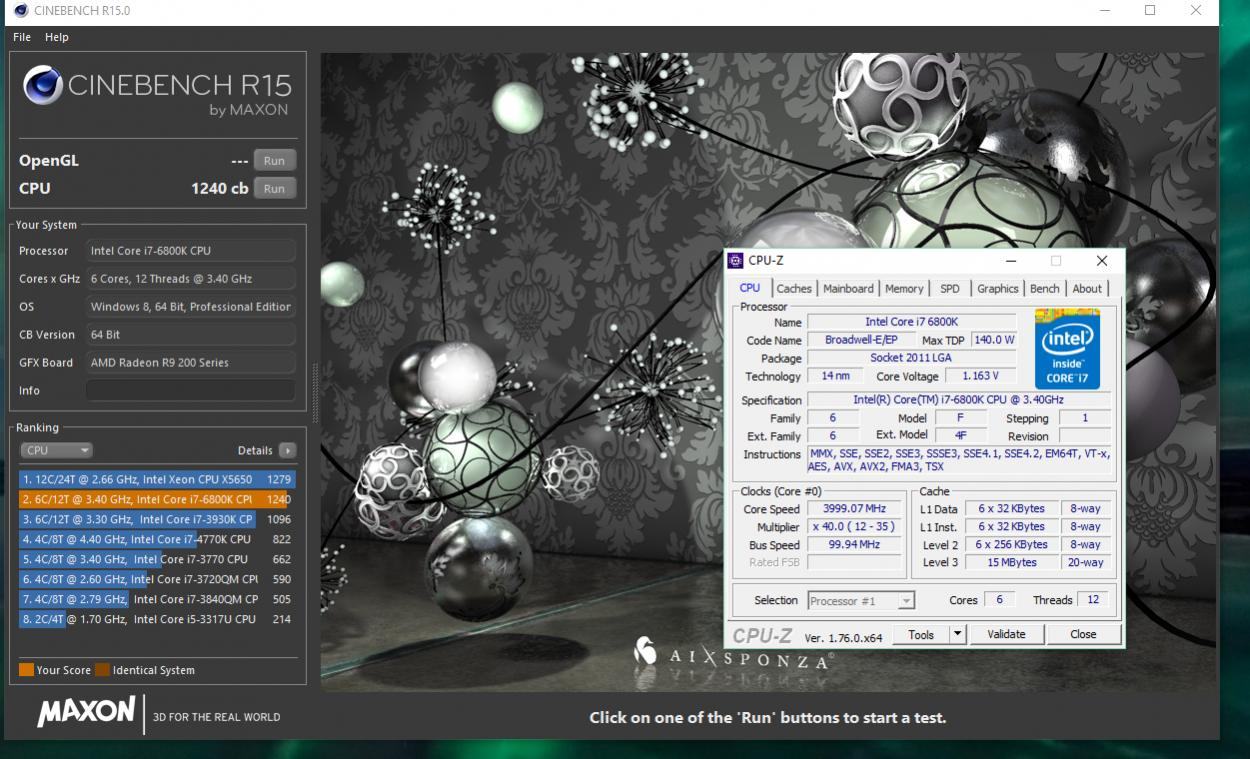Viewport: 1250px width, 759px height.
Task: Select the i5-3317U ranking row
Action: pos(157,620)
